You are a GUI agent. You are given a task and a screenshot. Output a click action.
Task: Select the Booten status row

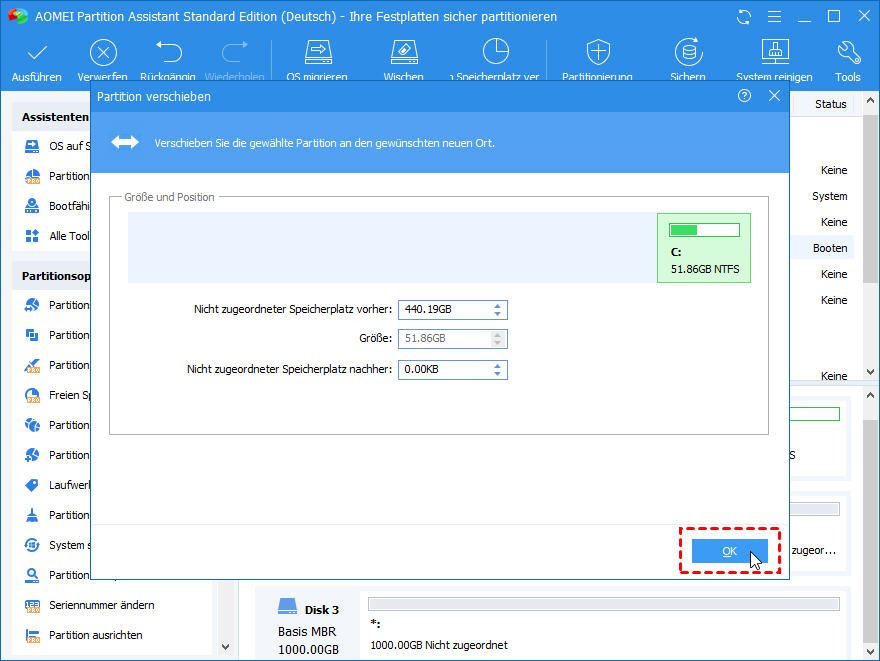tap(830, 248)
